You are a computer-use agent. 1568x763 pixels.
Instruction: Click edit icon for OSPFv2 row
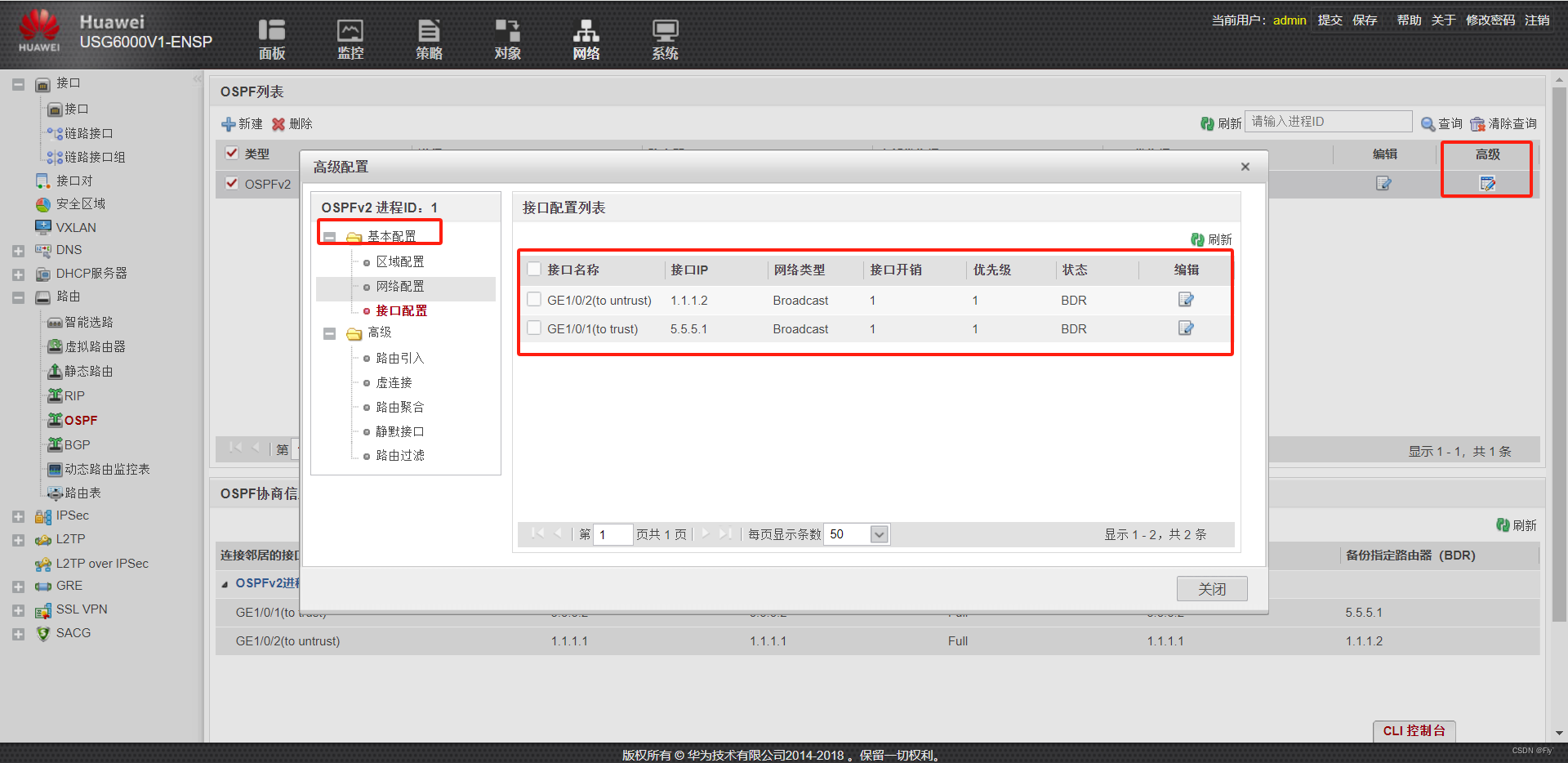(1383, 183)
